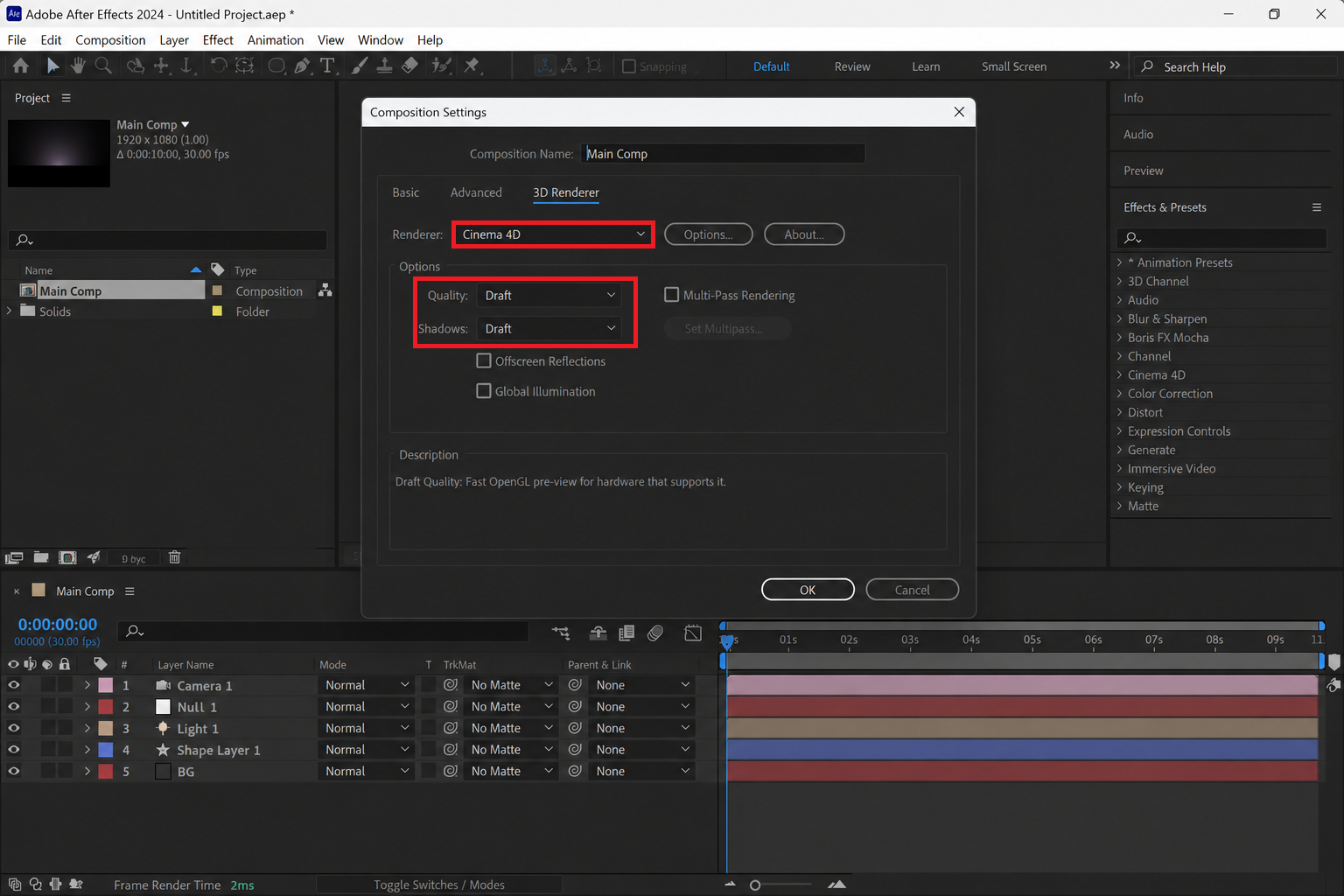Select the Pan camera tool
This screenshot has width=1344, height=896.
click(161, 66)
